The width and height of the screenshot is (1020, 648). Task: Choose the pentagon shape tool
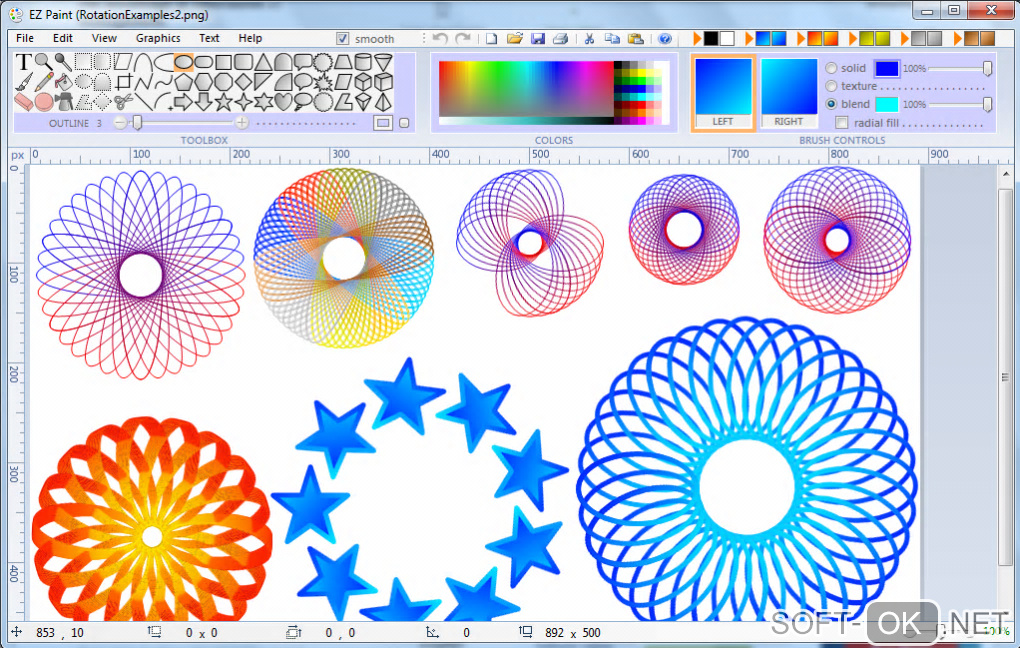[183, 83]
